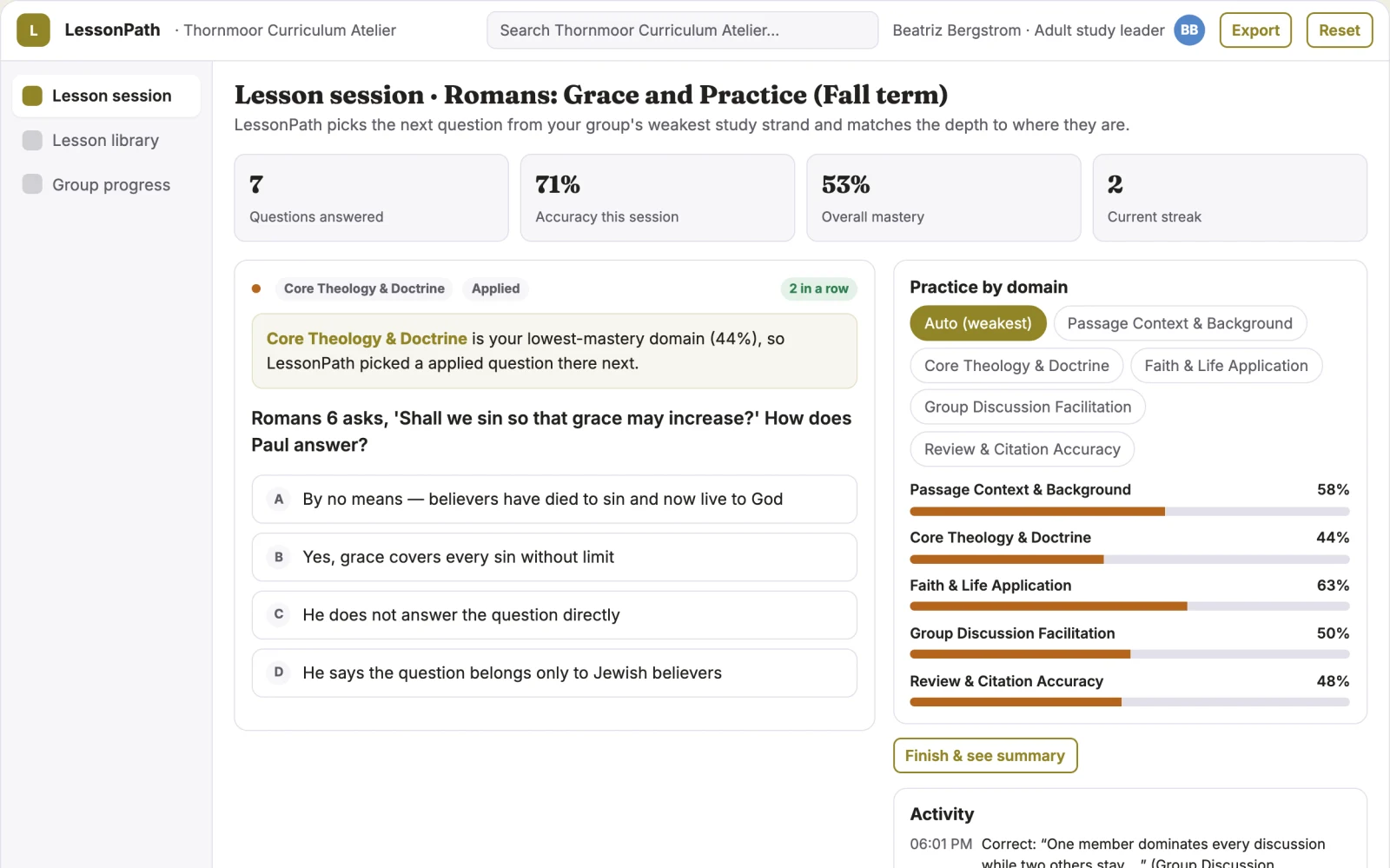Screen dimensions: 1390x868
Task: Choose the Group Discussion Facilitation chip
Action: coord(1028,407)
